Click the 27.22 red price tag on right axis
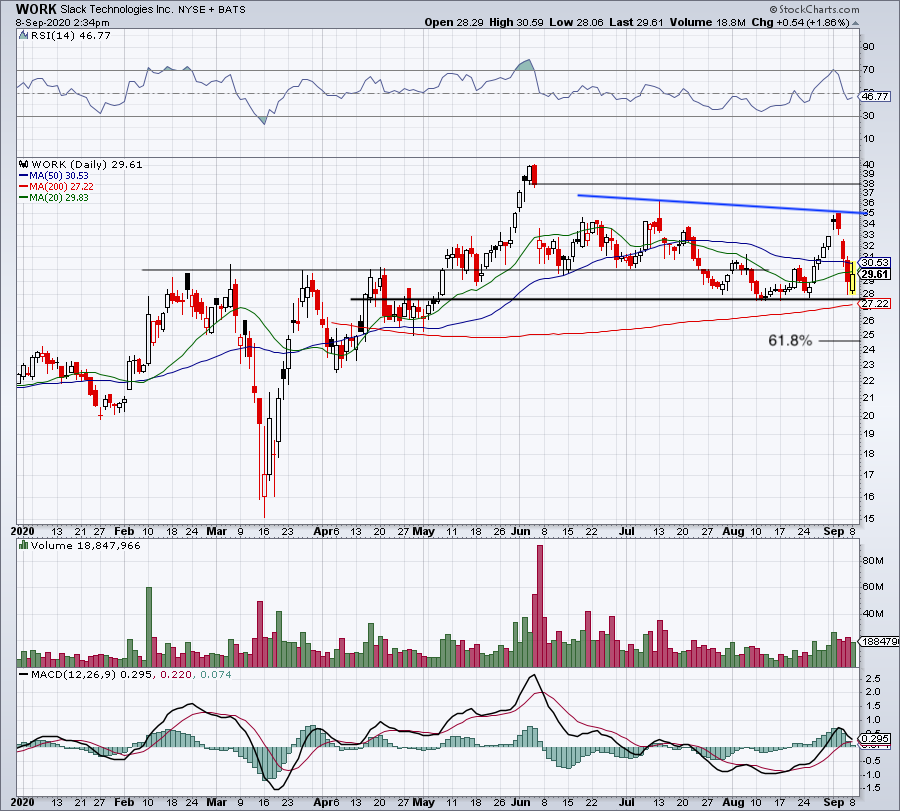The width and height of the screenshot is (900, 811). [x=875, y=304]
